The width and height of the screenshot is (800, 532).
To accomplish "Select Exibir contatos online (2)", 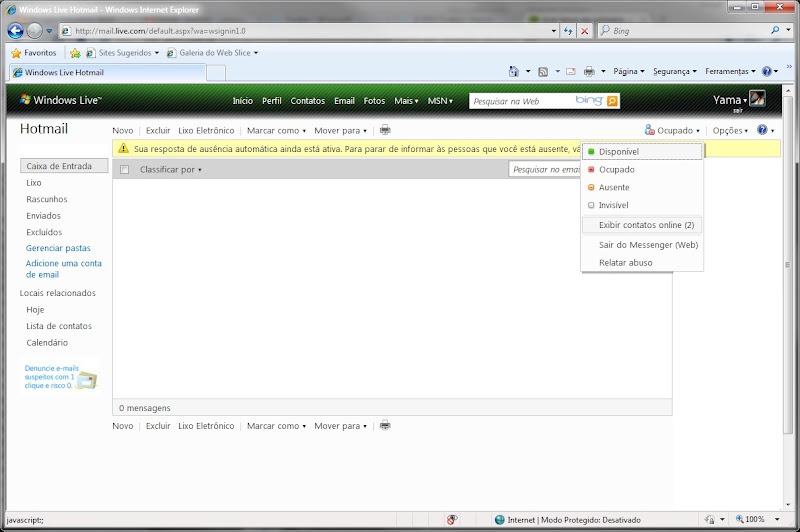I will click(642, 225).
